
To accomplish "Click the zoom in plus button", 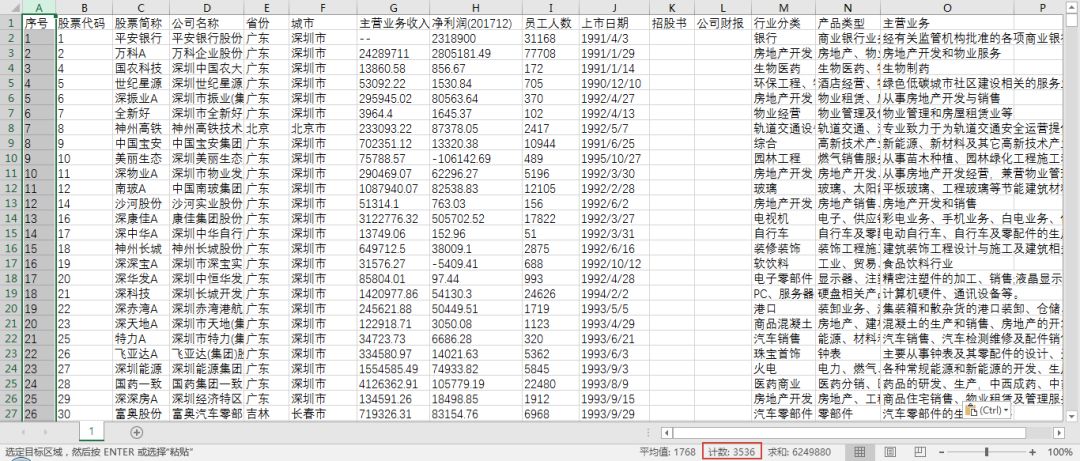I will click(1032, 453).
